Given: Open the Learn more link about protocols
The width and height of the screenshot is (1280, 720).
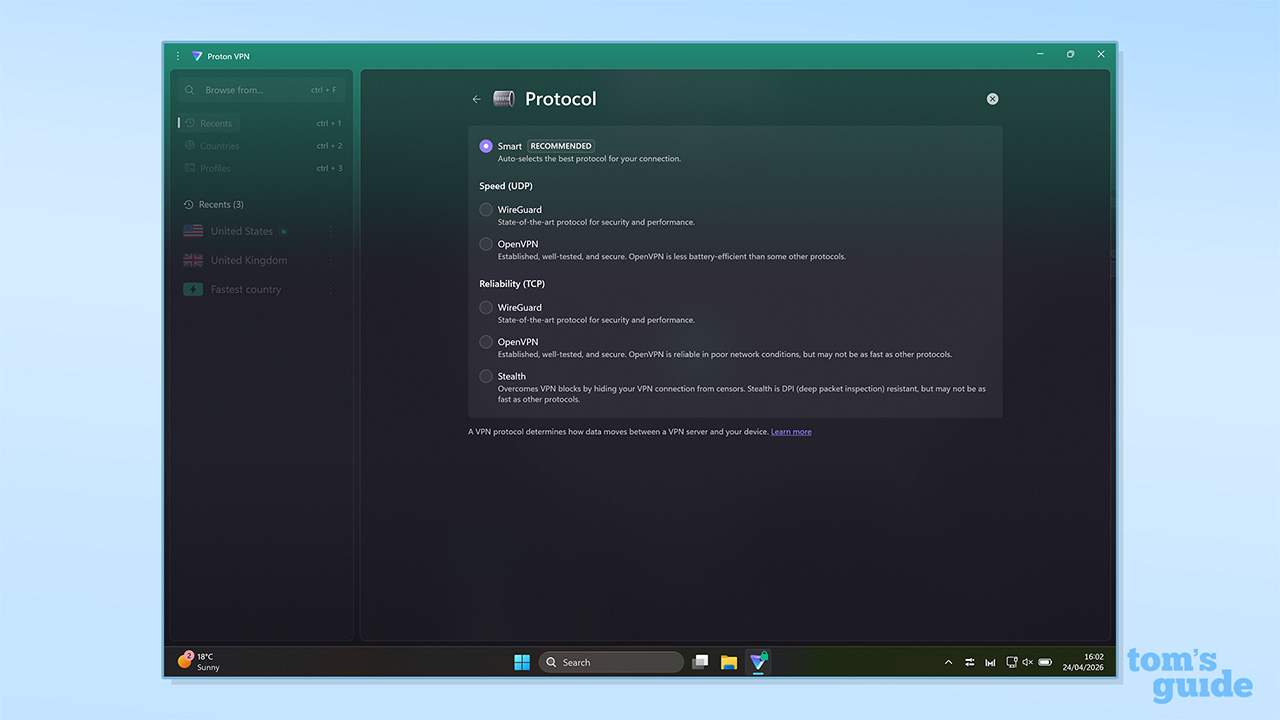Looking at the screenshot, I should point(791,432).
